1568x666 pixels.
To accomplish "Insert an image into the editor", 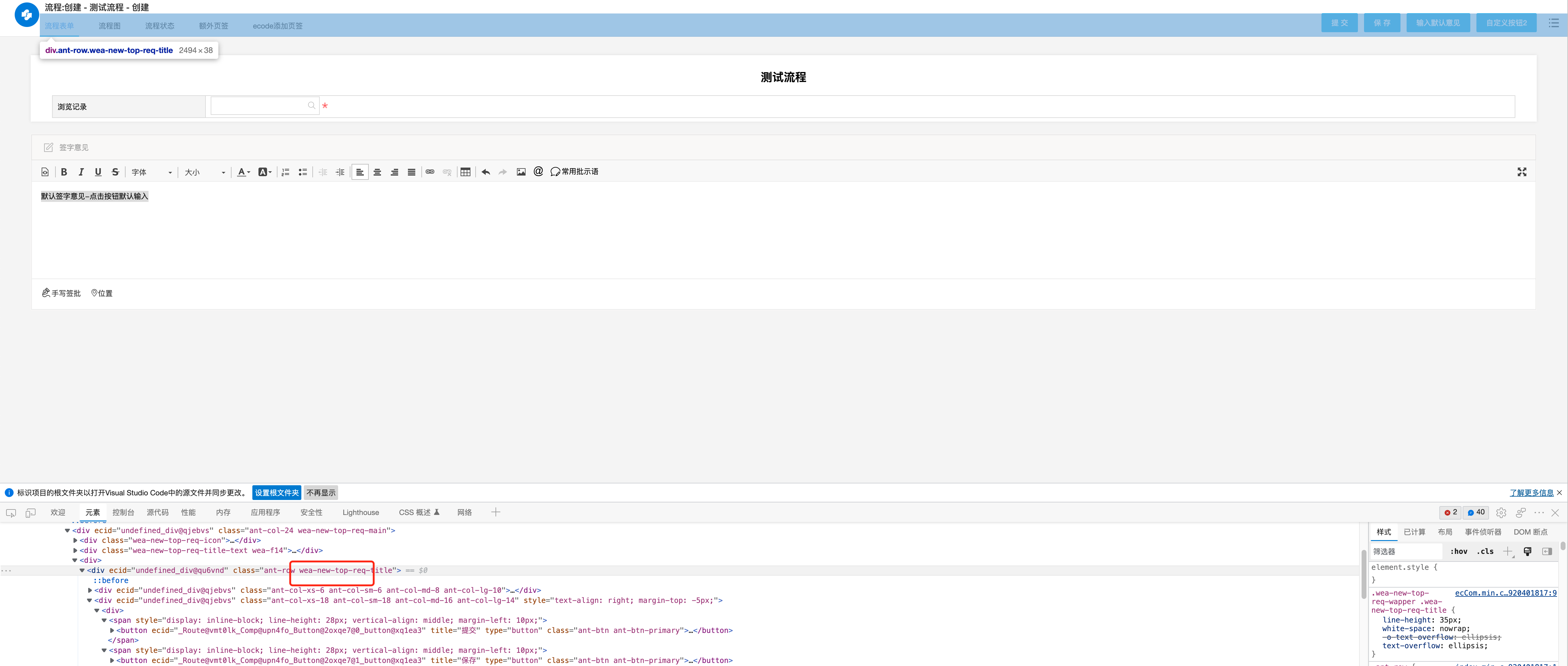I will (521, 172).
